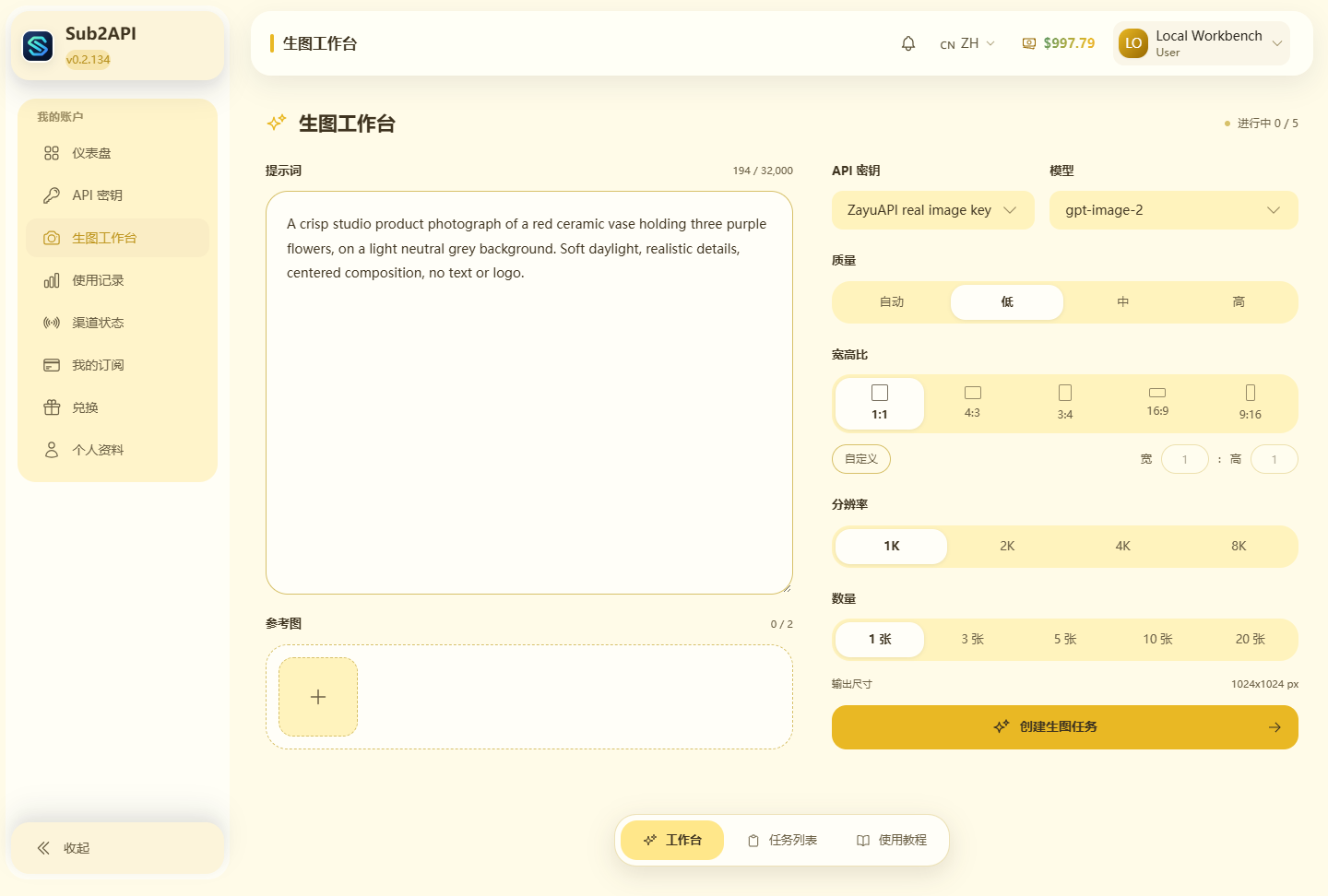
Task: Set quality to 高
Action: tap(1239, 302)
